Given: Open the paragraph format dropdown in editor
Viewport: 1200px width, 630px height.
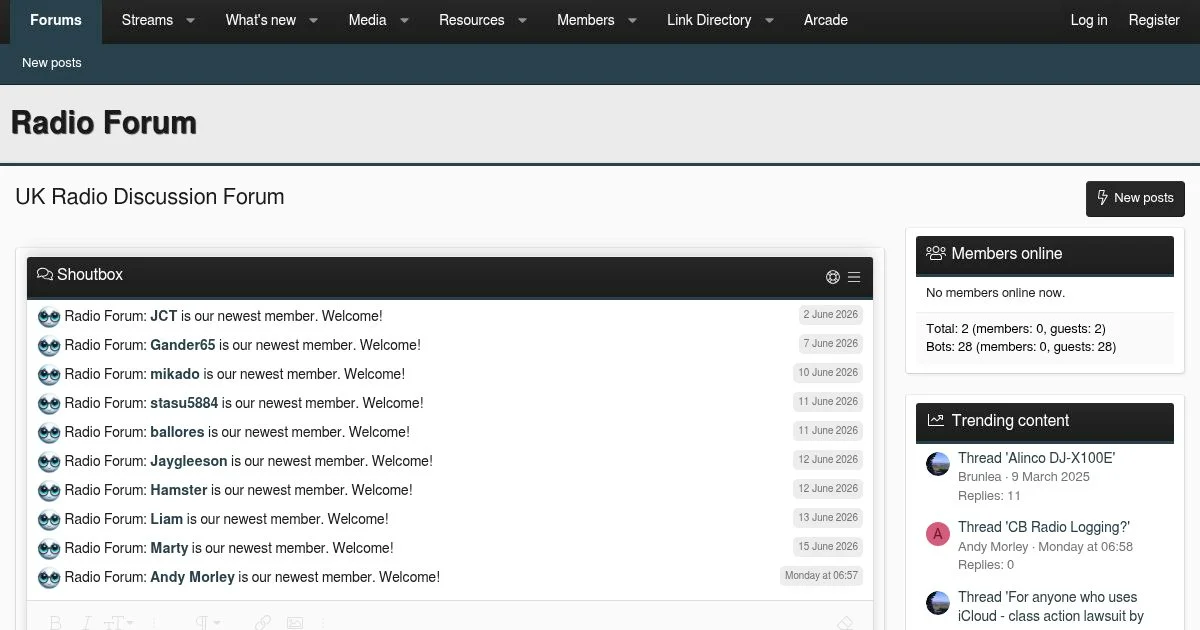Looking at the screenshot, I should 207,623.
